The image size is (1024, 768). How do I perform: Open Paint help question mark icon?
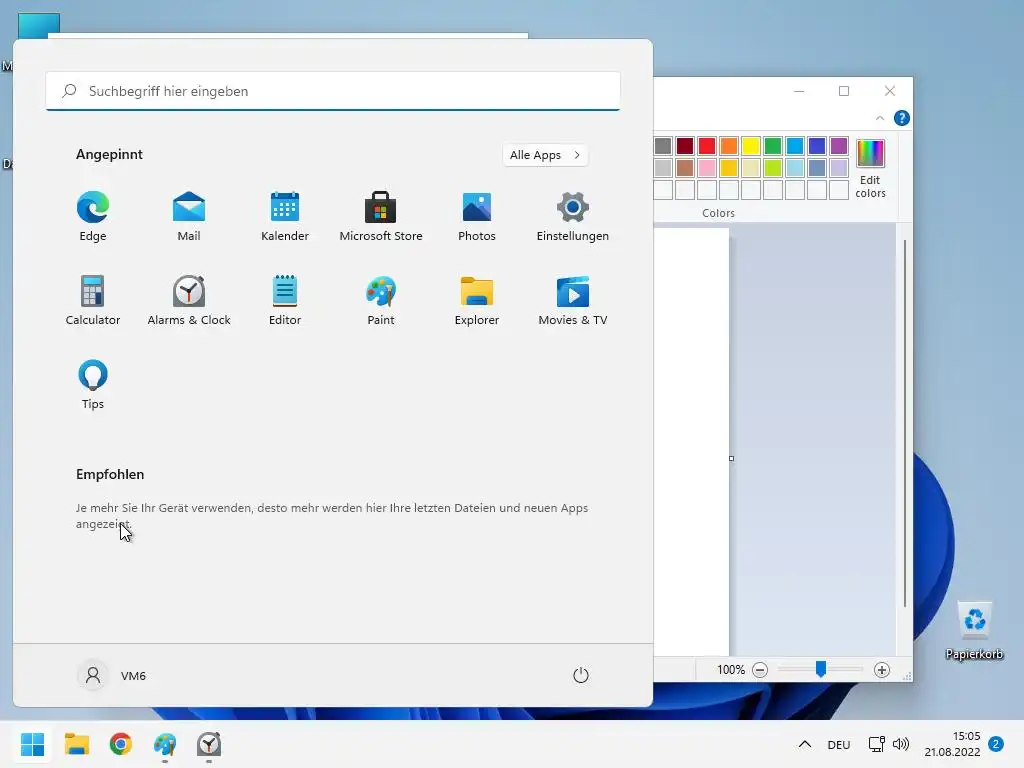902,118
